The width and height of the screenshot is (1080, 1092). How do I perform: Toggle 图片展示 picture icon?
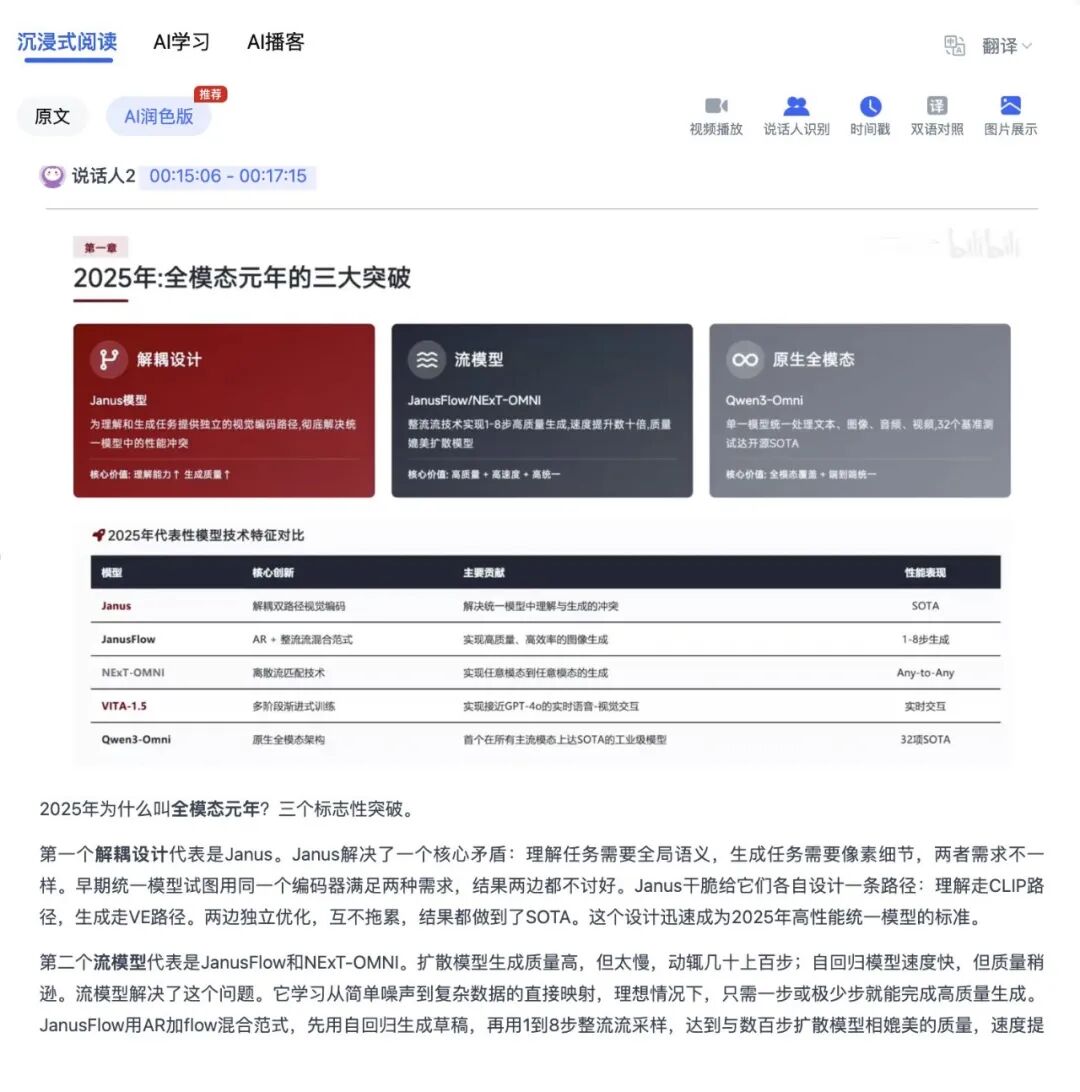(x=1010, y=106)
